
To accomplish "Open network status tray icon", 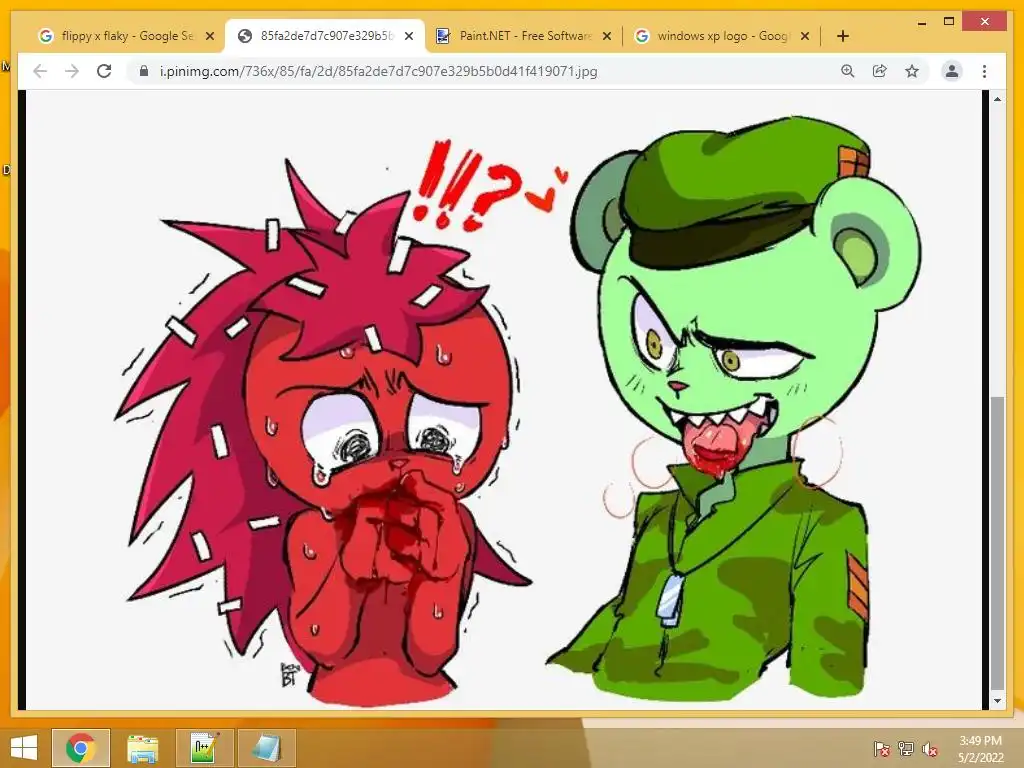I will pos(906,749).
